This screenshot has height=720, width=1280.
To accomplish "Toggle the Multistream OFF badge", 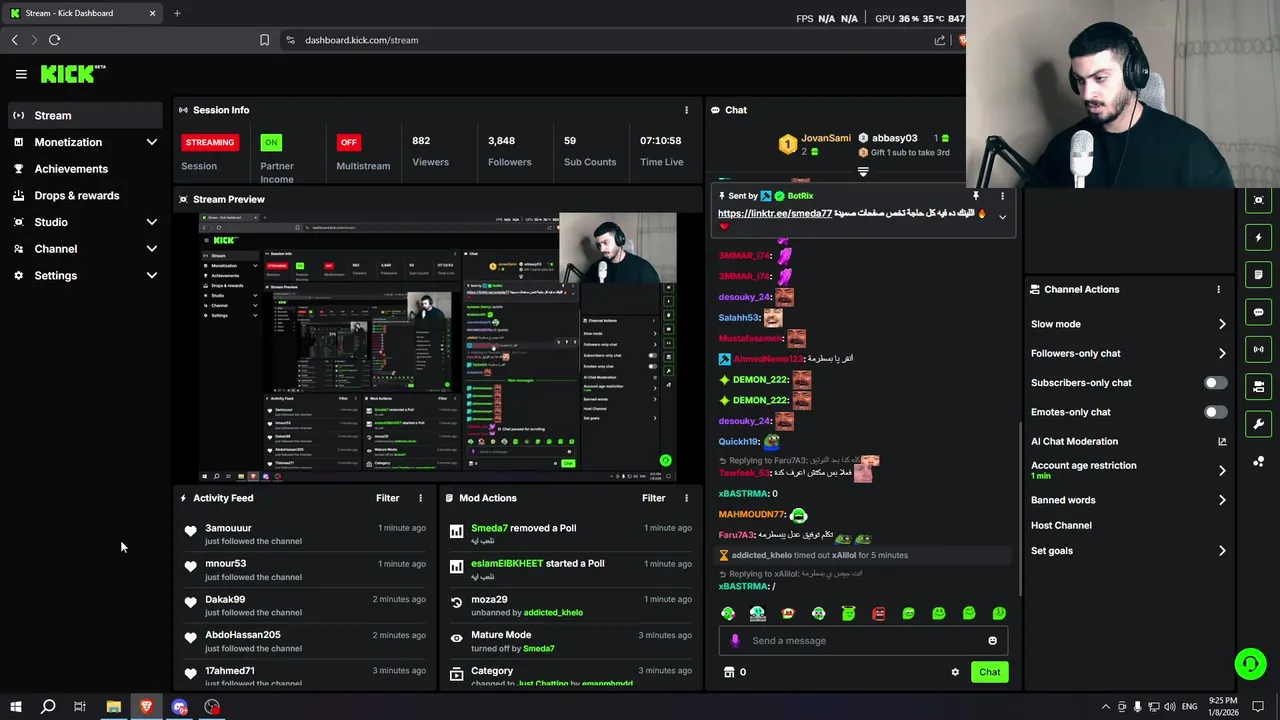I will [x=348, y=142].
